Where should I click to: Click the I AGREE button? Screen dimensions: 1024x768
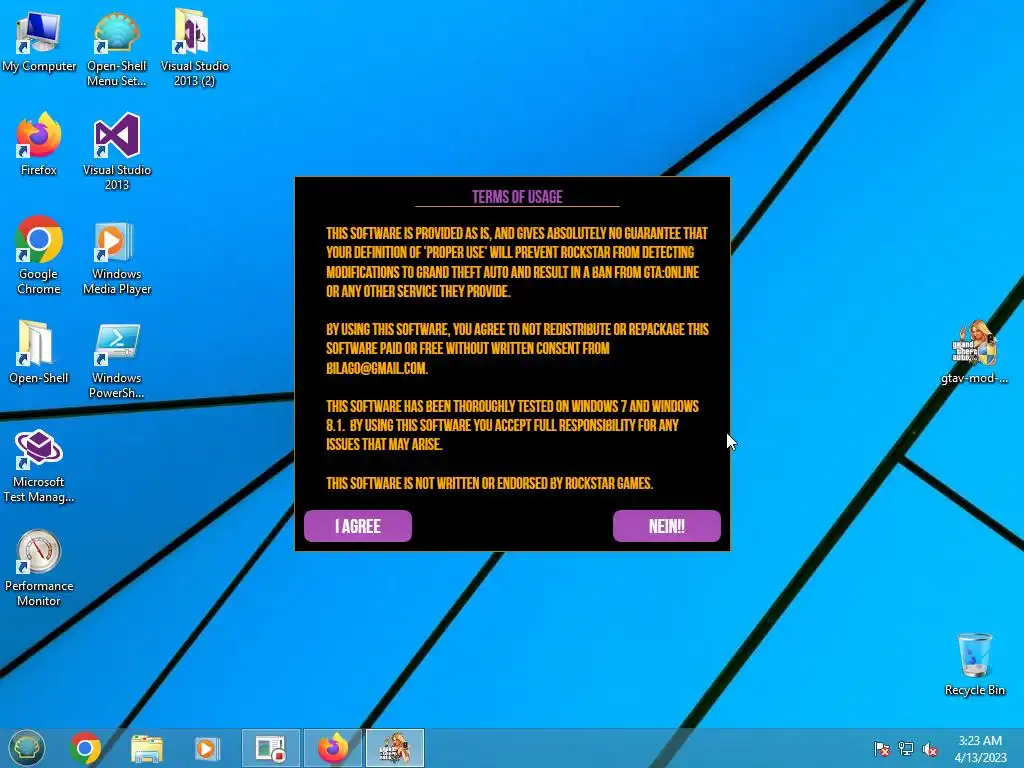358,526
